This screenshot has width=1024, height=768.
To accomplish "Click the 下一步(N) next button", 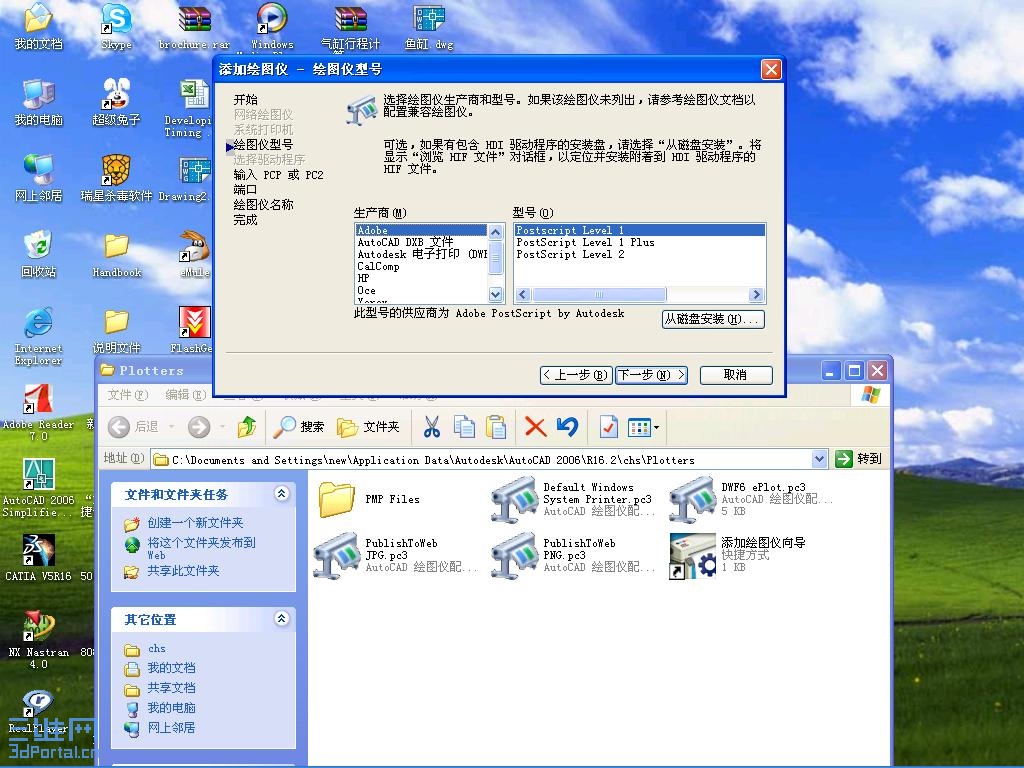I will [x=651, y=375].
